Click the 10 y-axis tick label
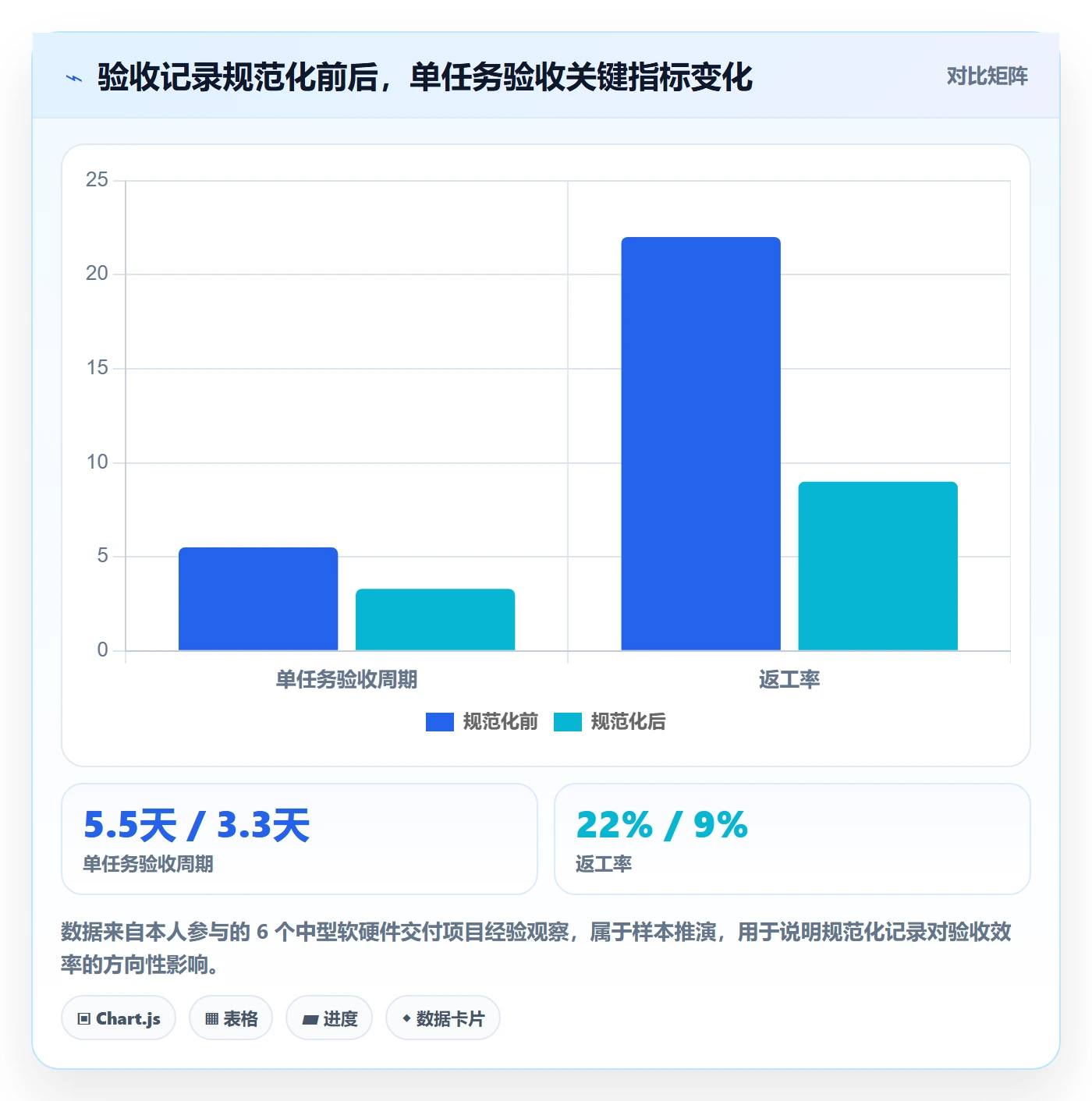1092x1101 pixels. coord(97,462)
